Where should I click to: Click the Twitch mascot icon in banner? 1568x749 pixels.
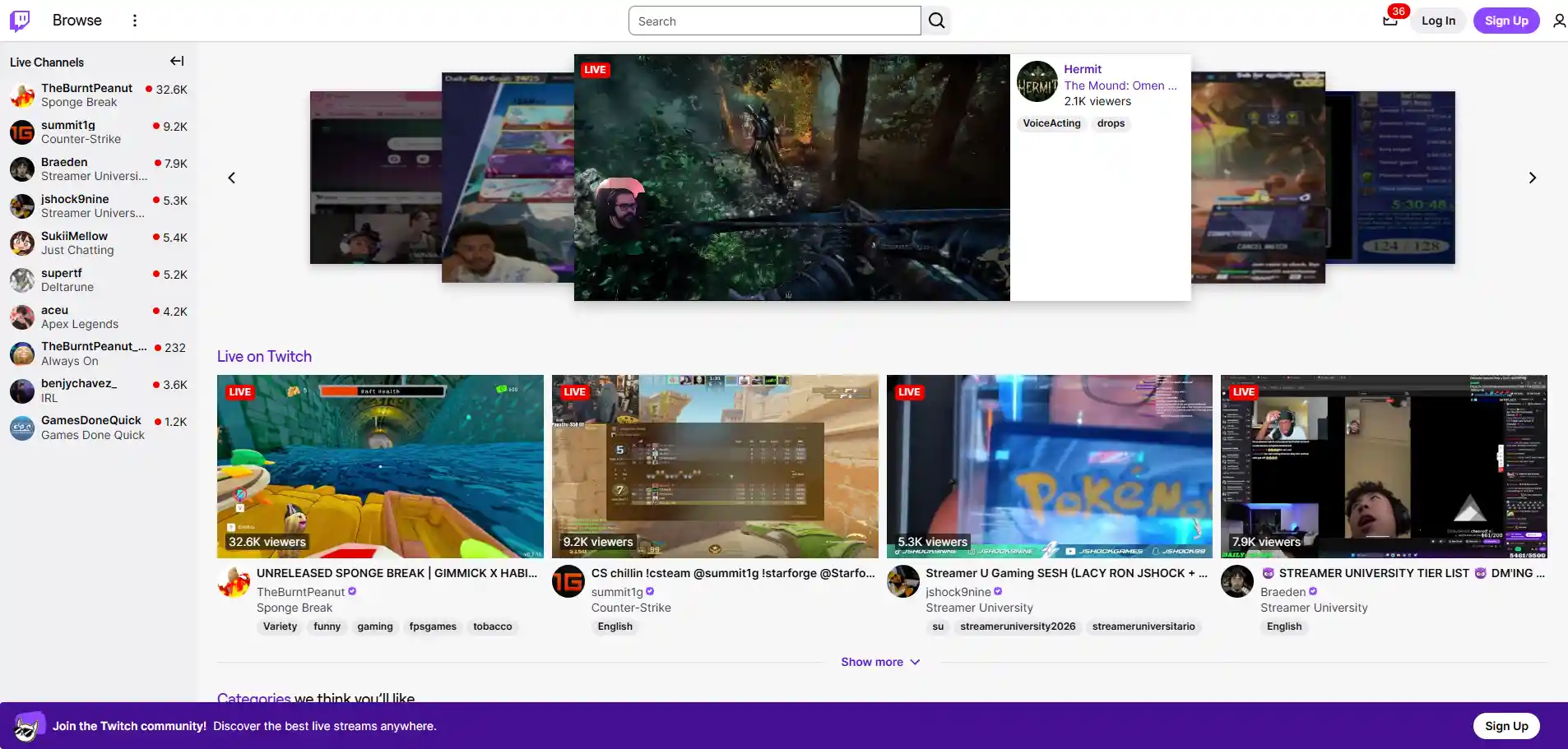[x=29, y=726]
